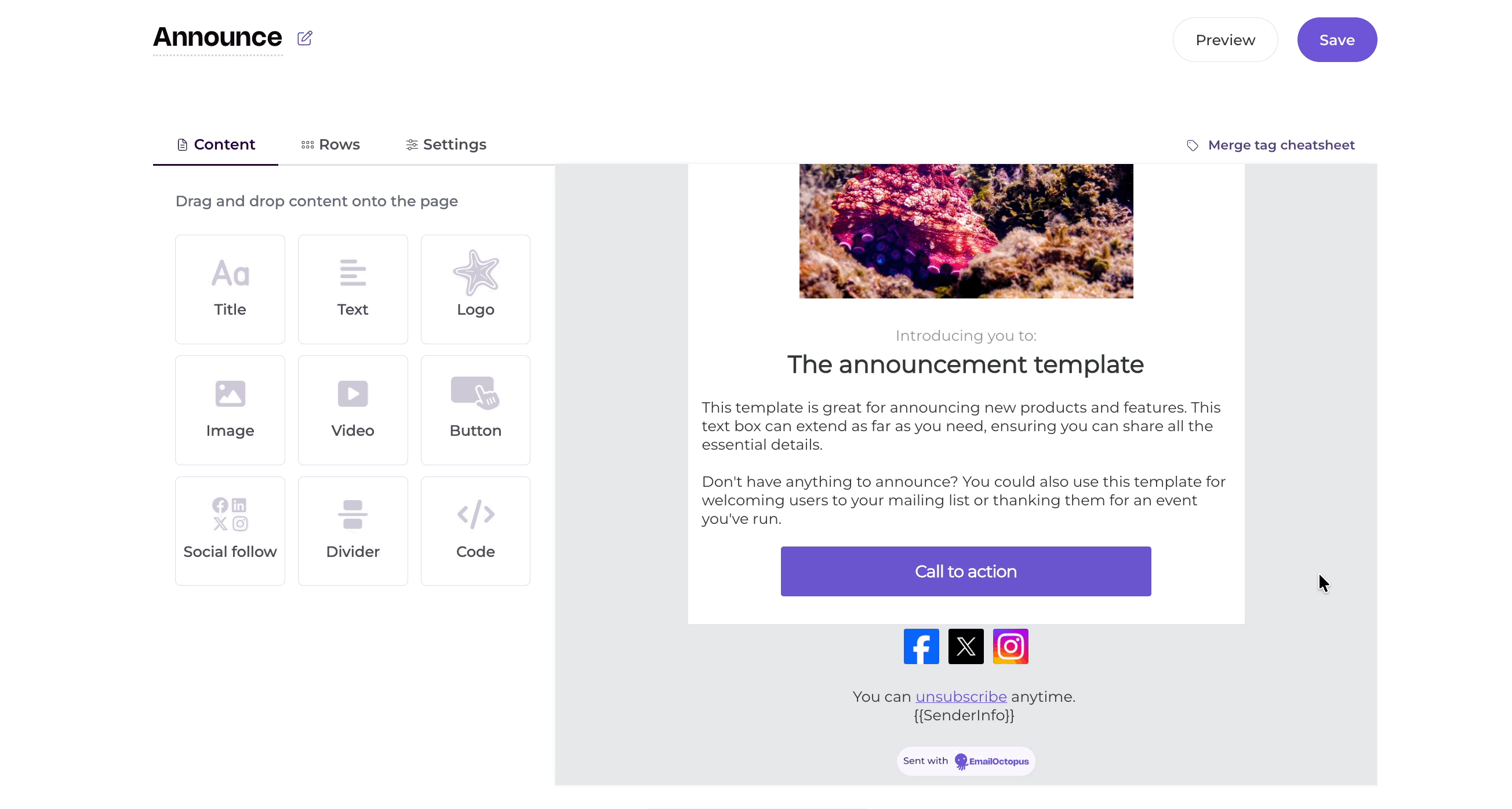
Task: Select the Text content block
Action: [x=352, y=289]
